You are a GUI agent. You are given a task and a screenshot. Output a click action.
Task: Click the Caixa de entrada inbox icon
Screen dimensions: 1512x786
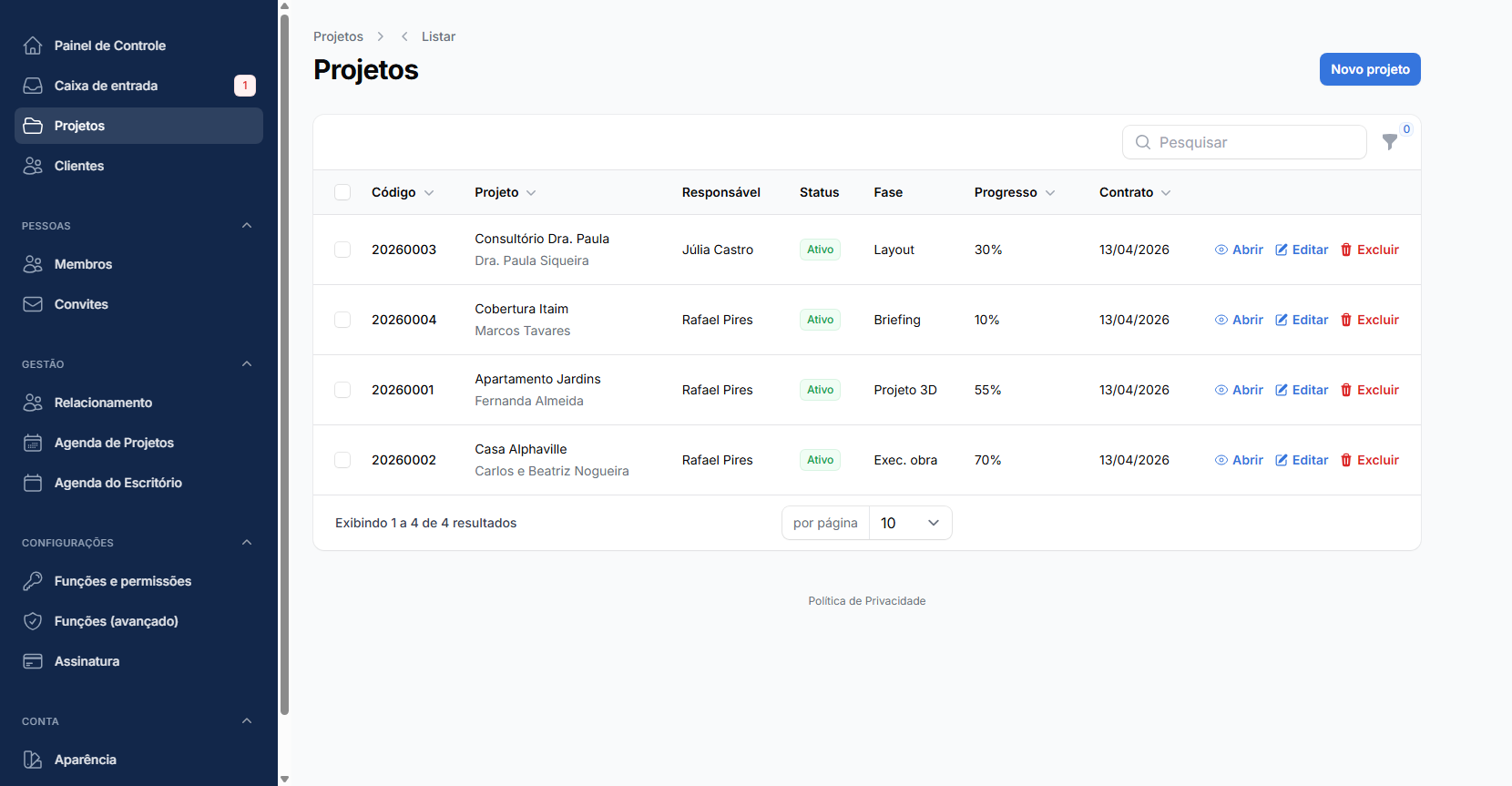[x=33, y=86]
